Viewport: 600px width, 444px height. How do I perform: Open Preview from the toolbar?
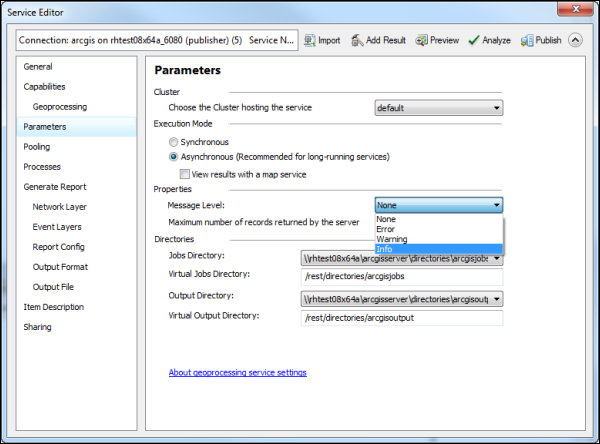point(422,40)
